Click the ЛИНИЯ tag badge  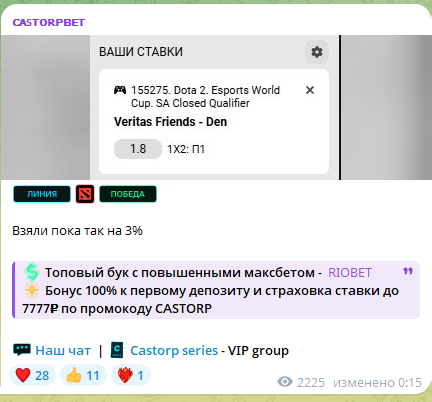pyautogui.click(x=42, y=194)
